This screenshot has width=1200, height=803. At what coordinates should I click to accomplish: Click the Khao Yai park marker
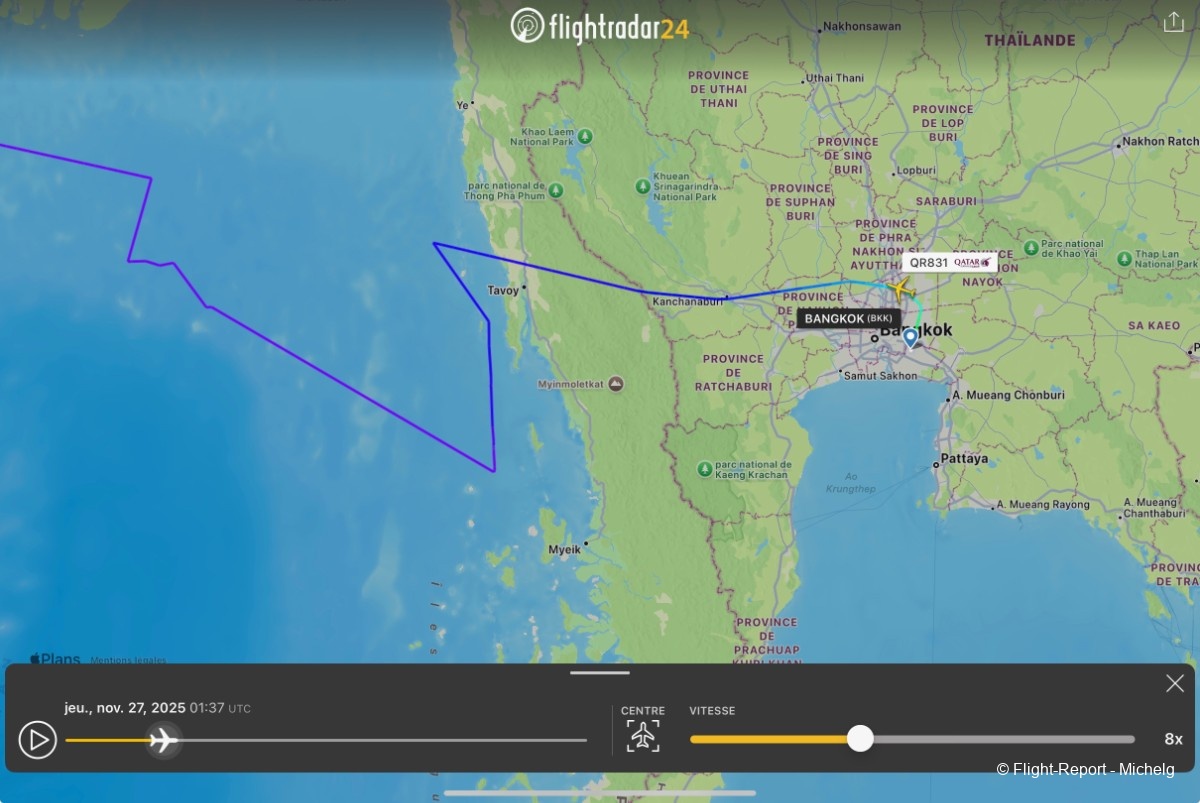1031,248
